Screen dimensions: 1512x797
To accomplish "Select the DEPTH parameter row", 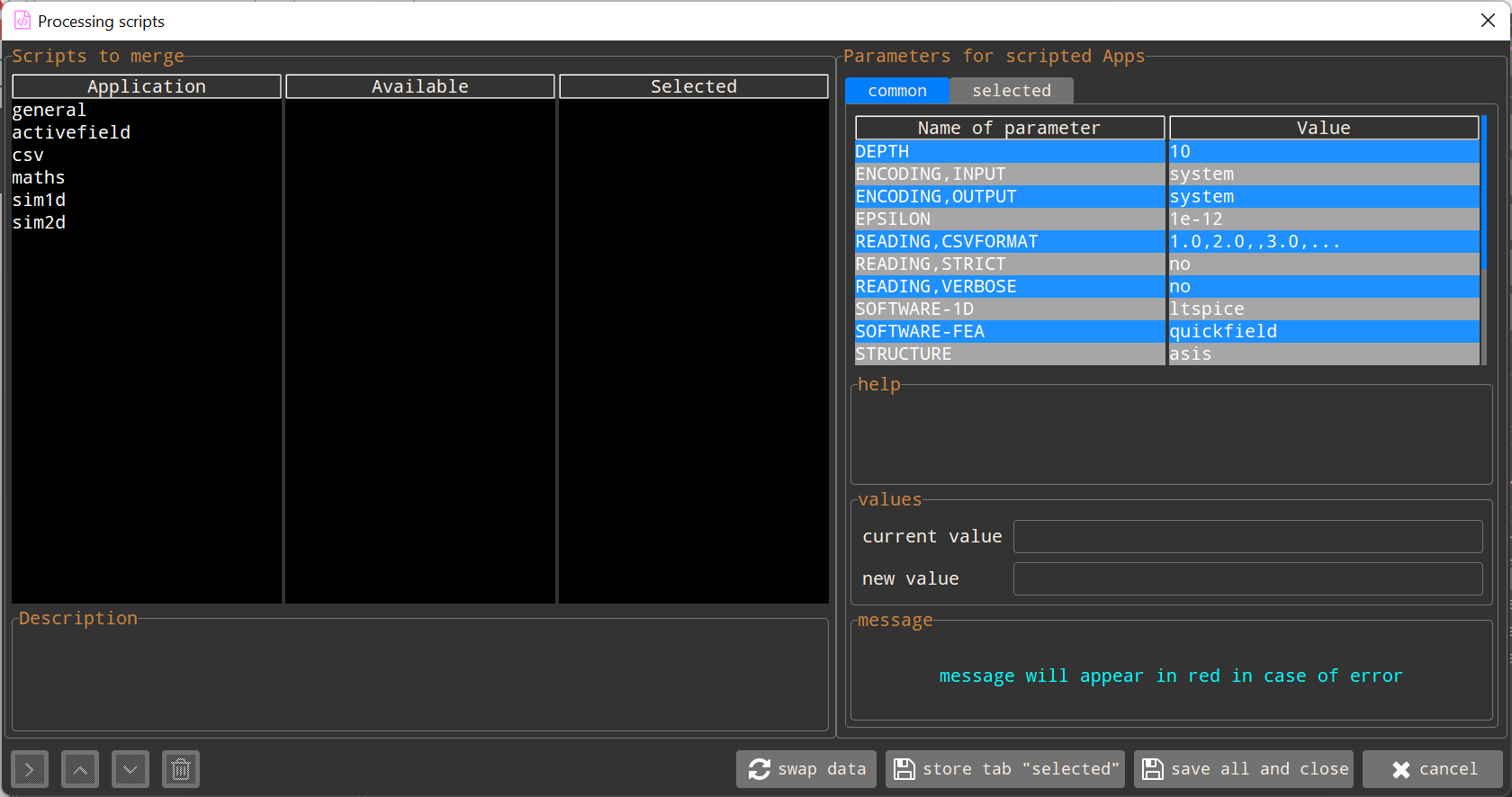I will click(1009, 152).
